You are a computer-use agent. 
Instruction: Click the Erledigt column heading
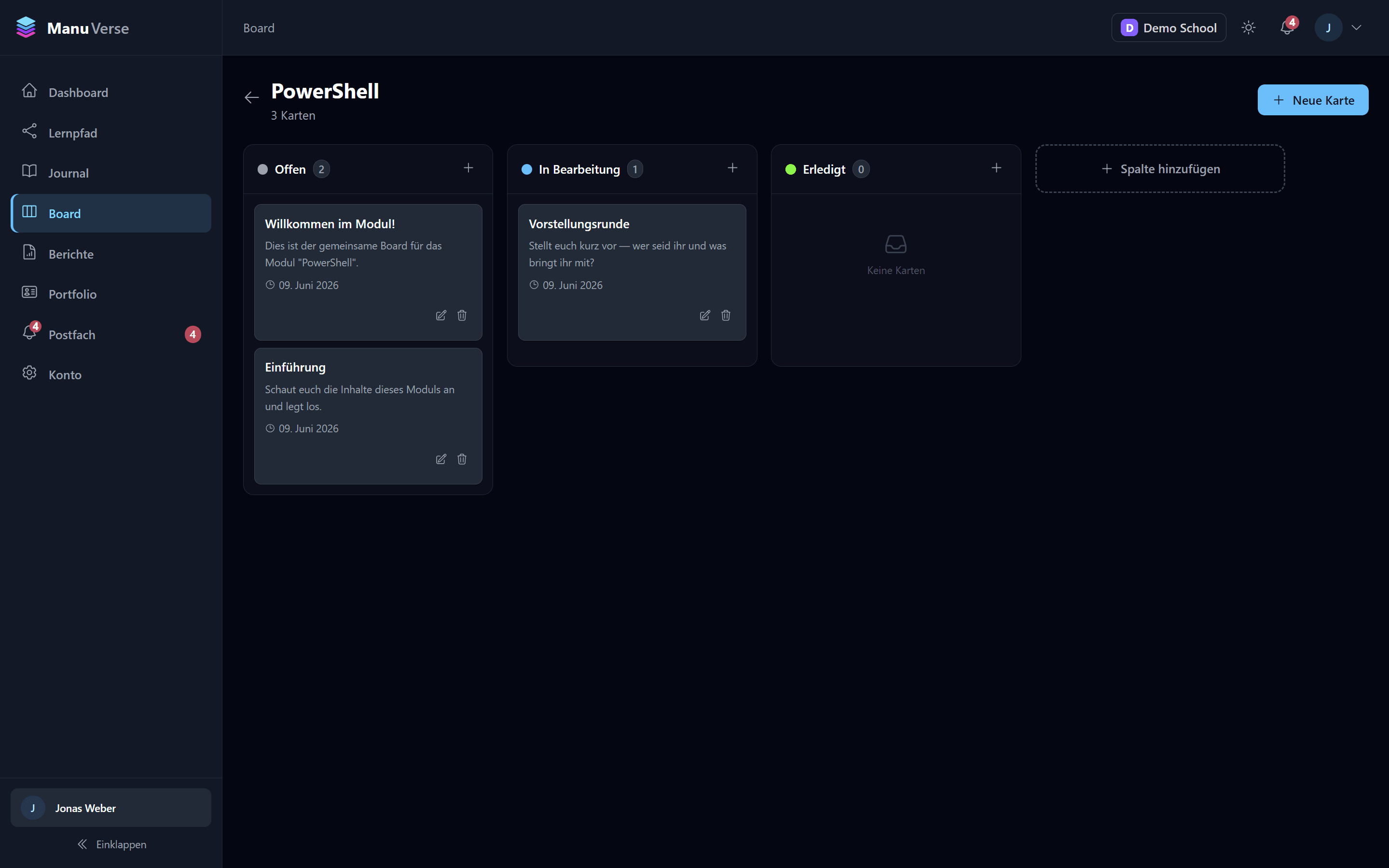click(824, 169)
